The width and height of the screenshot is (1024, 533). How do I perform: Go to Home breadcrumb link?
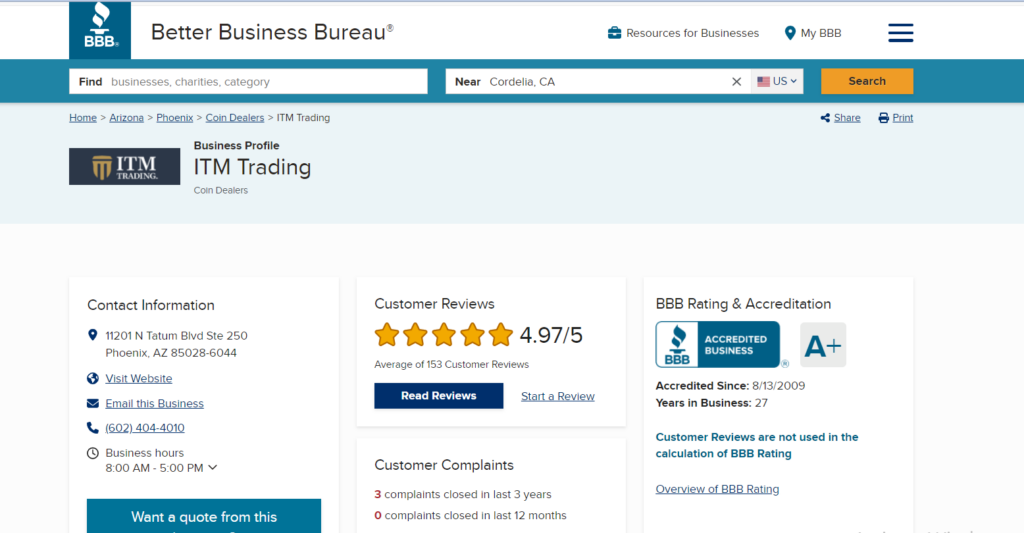[x=83, y=118]
